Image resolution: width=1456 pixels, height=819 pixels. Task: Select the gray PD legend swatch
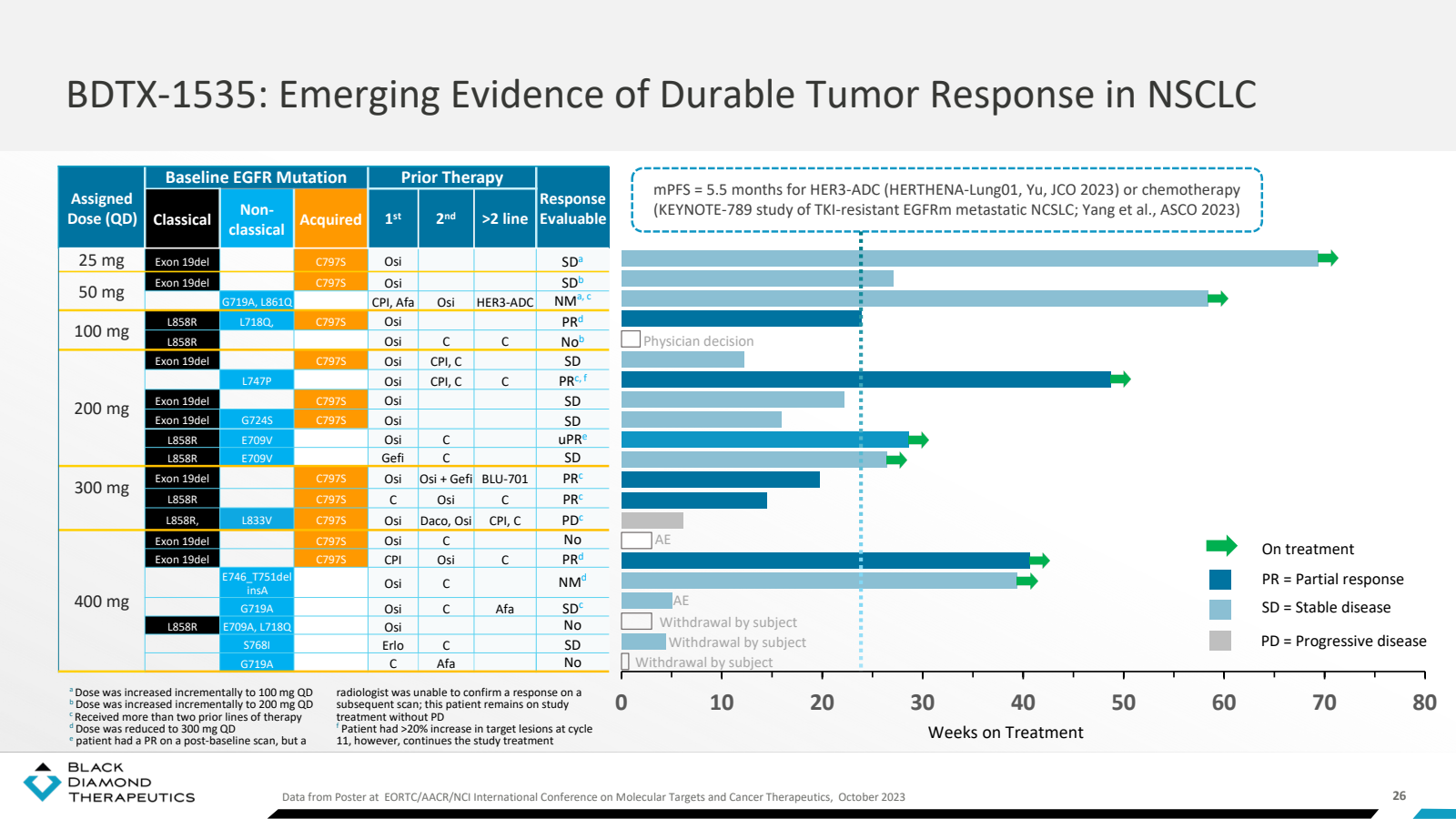tap(1220, 641)
